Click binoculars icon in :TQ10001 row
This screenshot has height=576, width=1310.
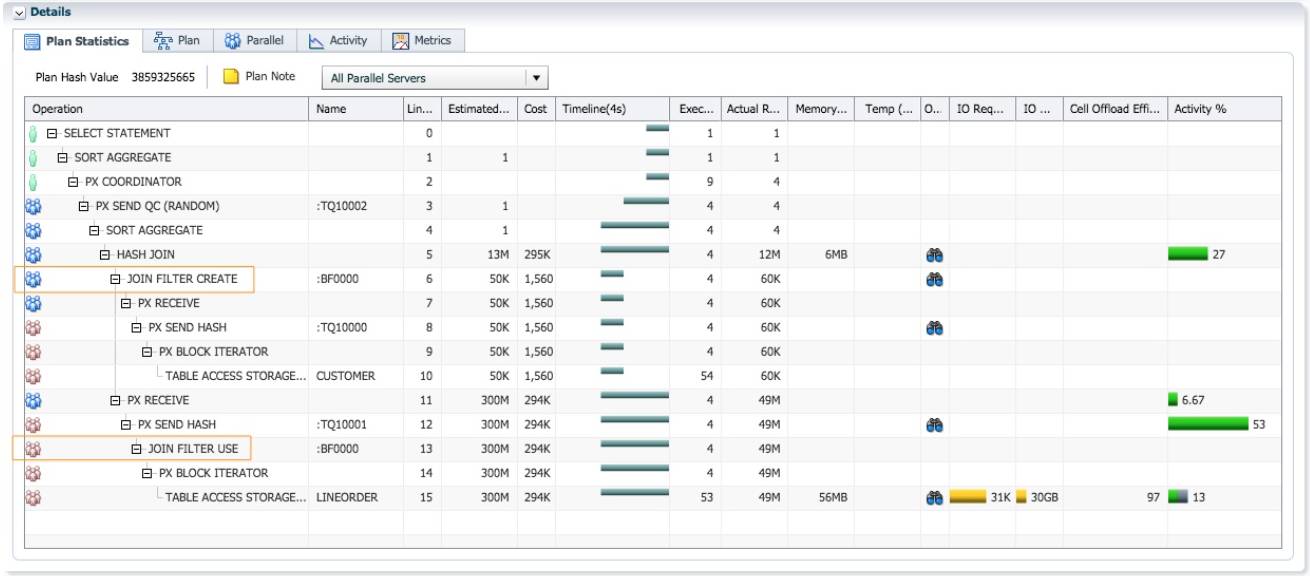[x=934, y=425]
